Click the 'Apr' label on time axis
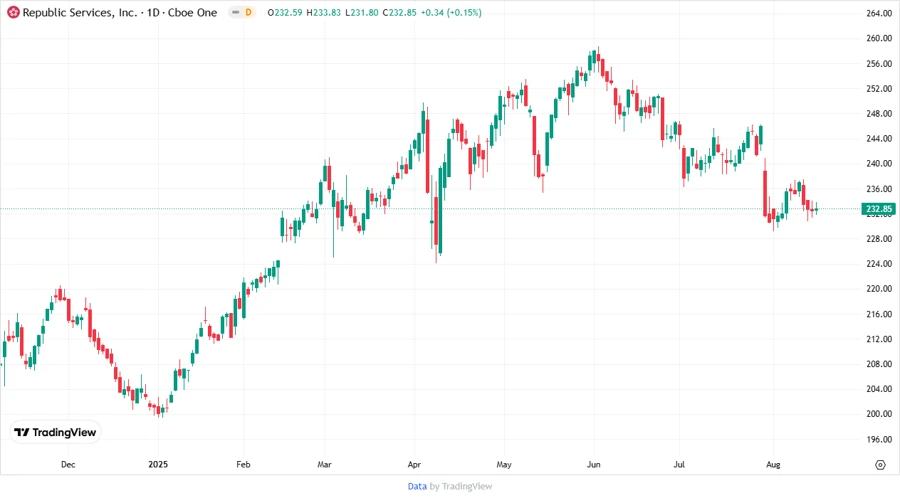The width and height of the screenshot is (900, 498). (414, 464)
